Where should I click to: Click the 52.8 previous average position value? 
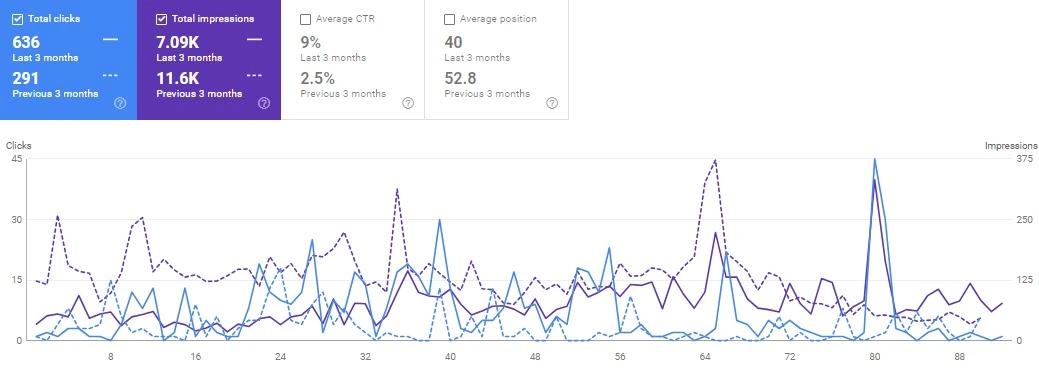coord(461,79)
